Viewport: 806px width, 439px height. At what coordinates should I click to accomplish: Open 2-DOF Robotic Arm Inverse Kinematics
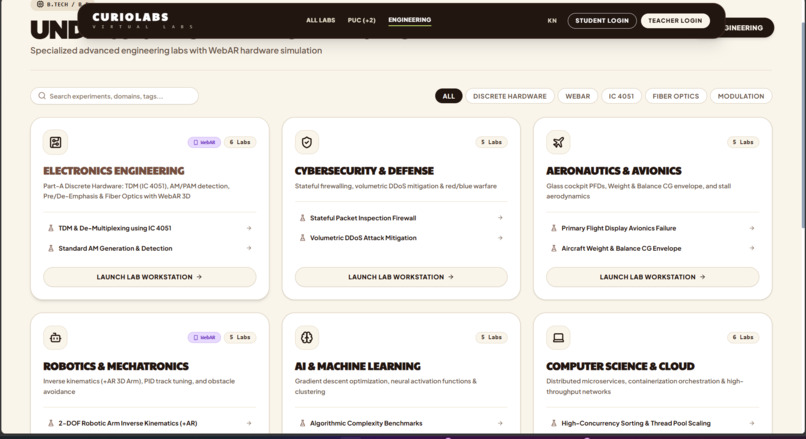[150, 424]
